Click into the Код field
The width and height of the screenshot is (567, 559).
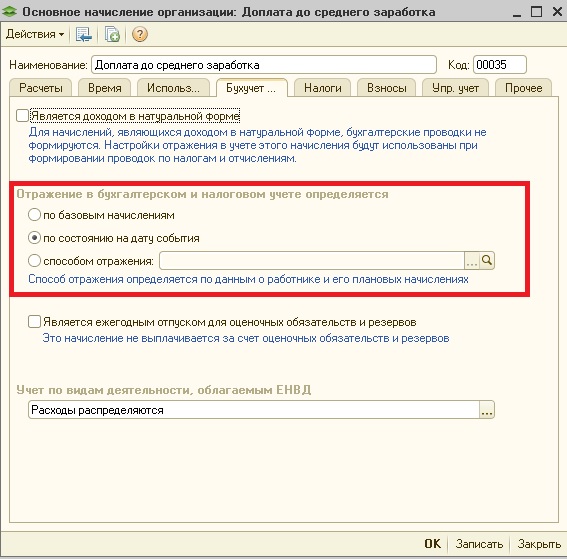point(500,65)
